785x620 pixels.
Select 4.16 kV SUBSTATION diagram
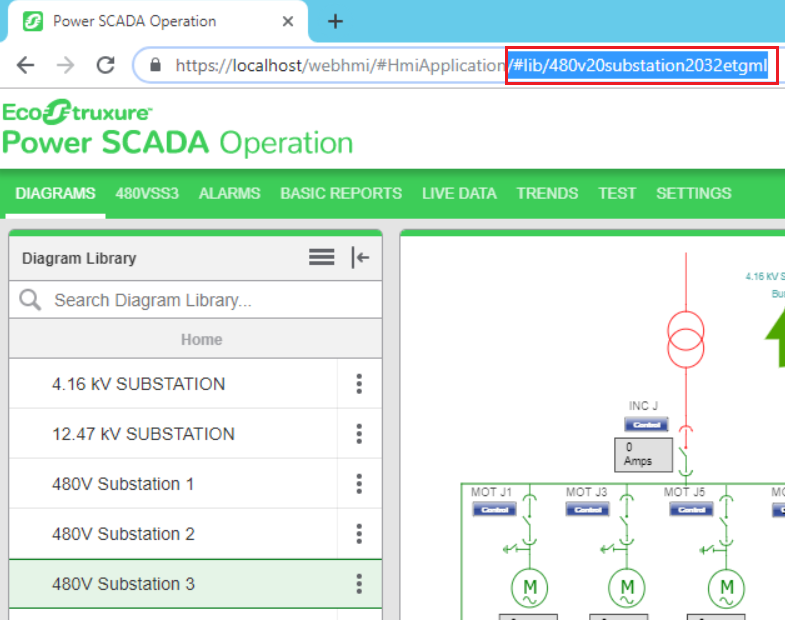tap(173, 384)
